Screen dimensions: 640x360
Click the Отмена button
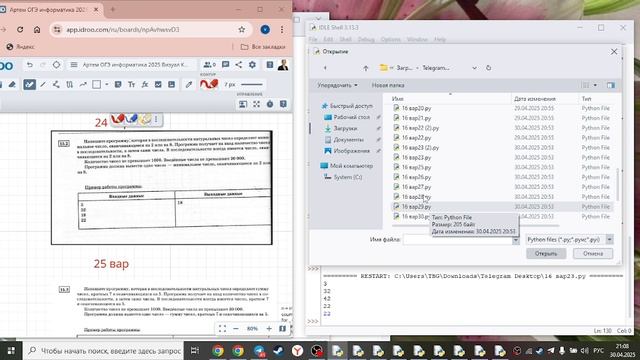pyautogui.click(x=593, y=253)
